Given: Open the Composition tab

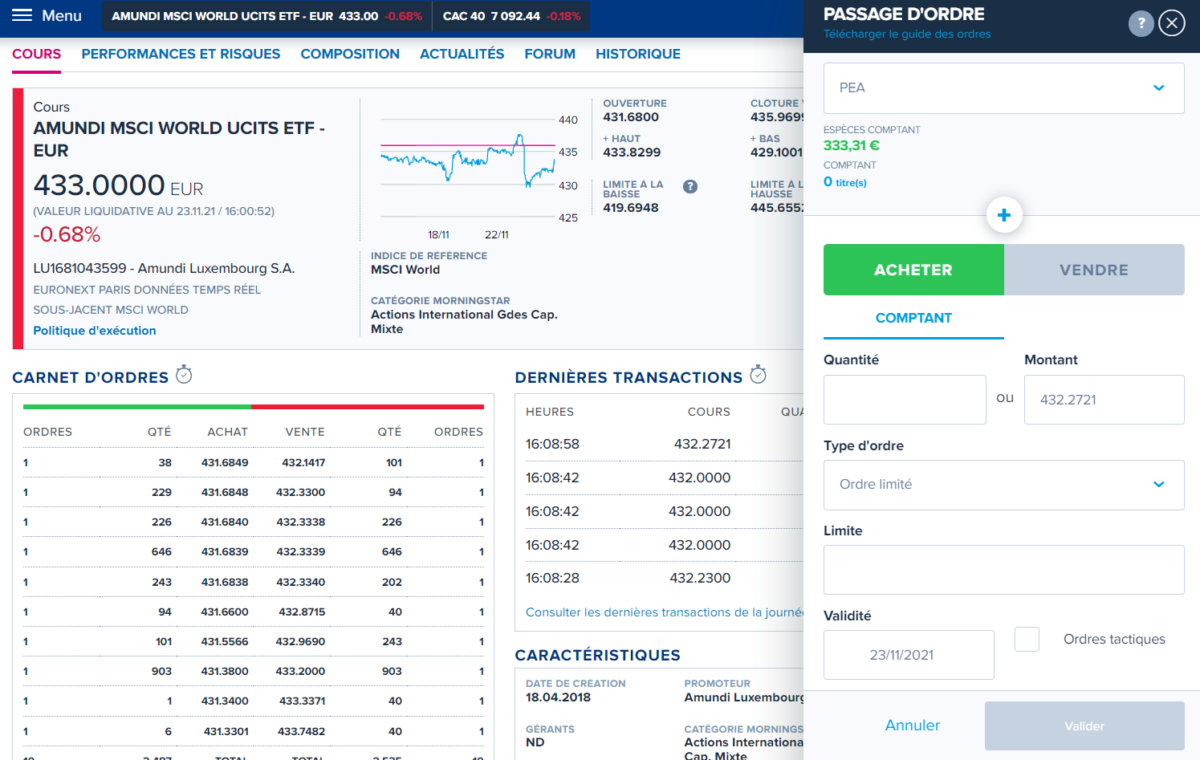Looking at the screenshot, I should click(350, 54).
